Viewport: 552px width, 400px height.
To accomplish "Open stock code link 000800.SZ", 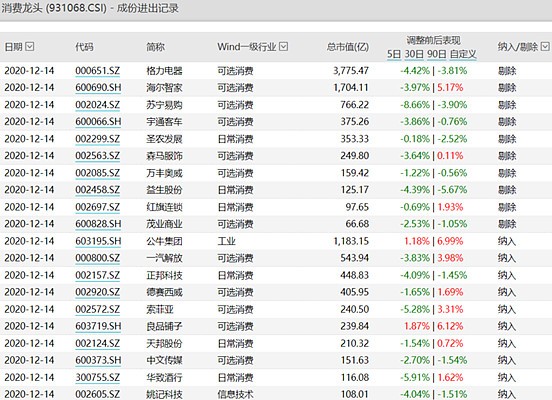I will pos(98,258).
